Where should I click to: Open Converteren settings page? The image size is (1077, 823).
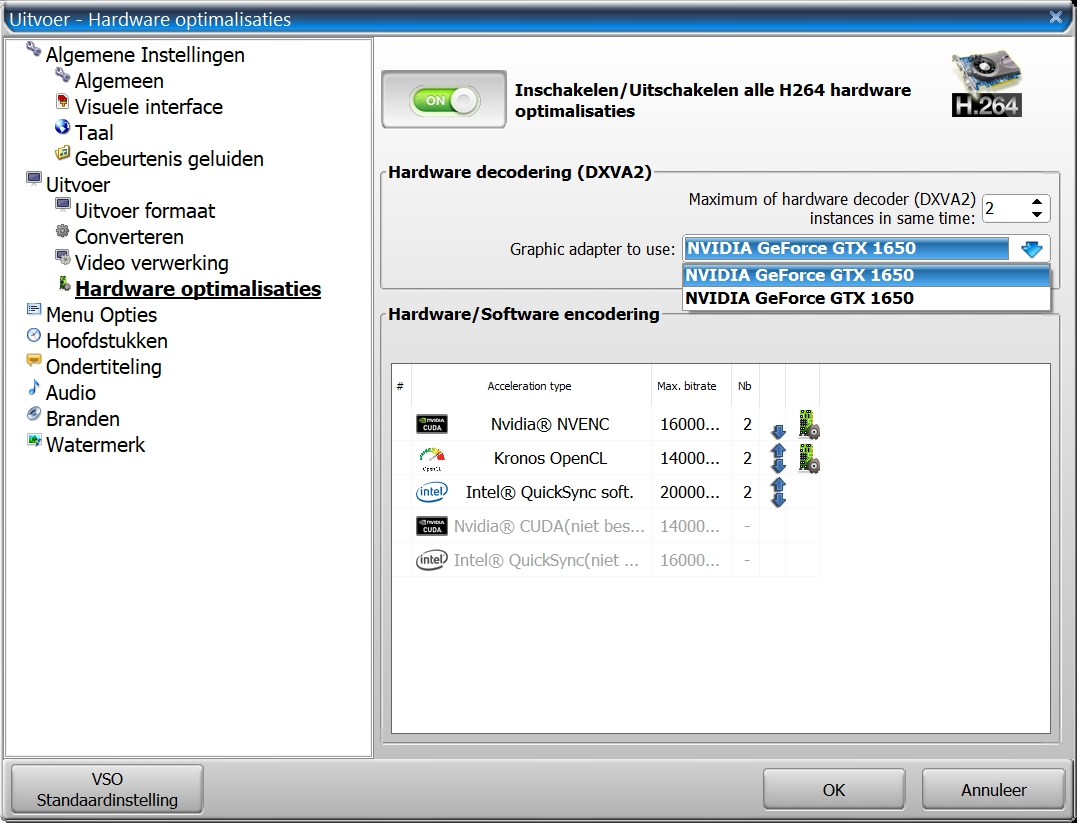click(x=129, y=237)
